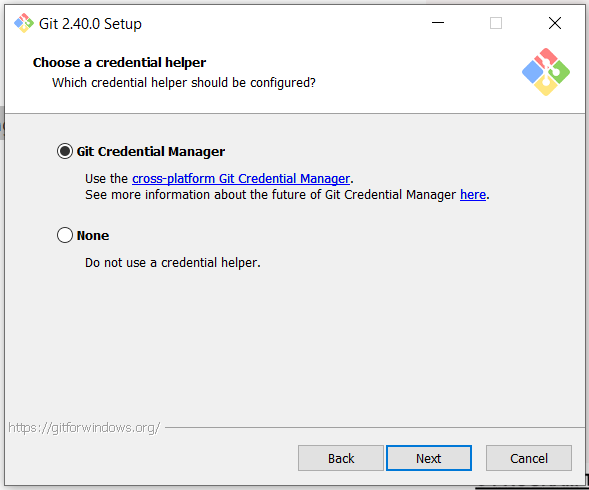Click the bold Git Credential Manager label
The image size is (589, 490).
[151, 151]
